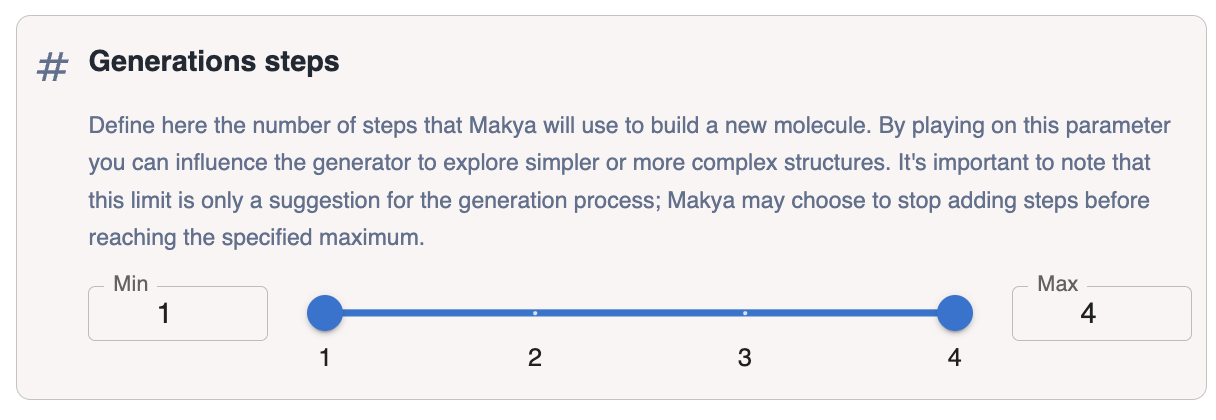1216x420 pixels.
Task: Select the left slider handle at 1
Action: coord(325,313)
